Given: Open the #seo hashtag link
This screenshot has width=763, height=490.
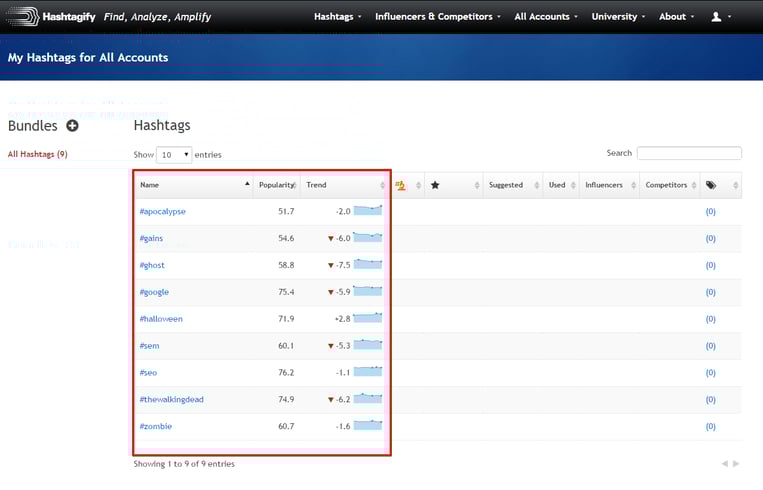Looking at the screenshot, I should pos(148,373).
